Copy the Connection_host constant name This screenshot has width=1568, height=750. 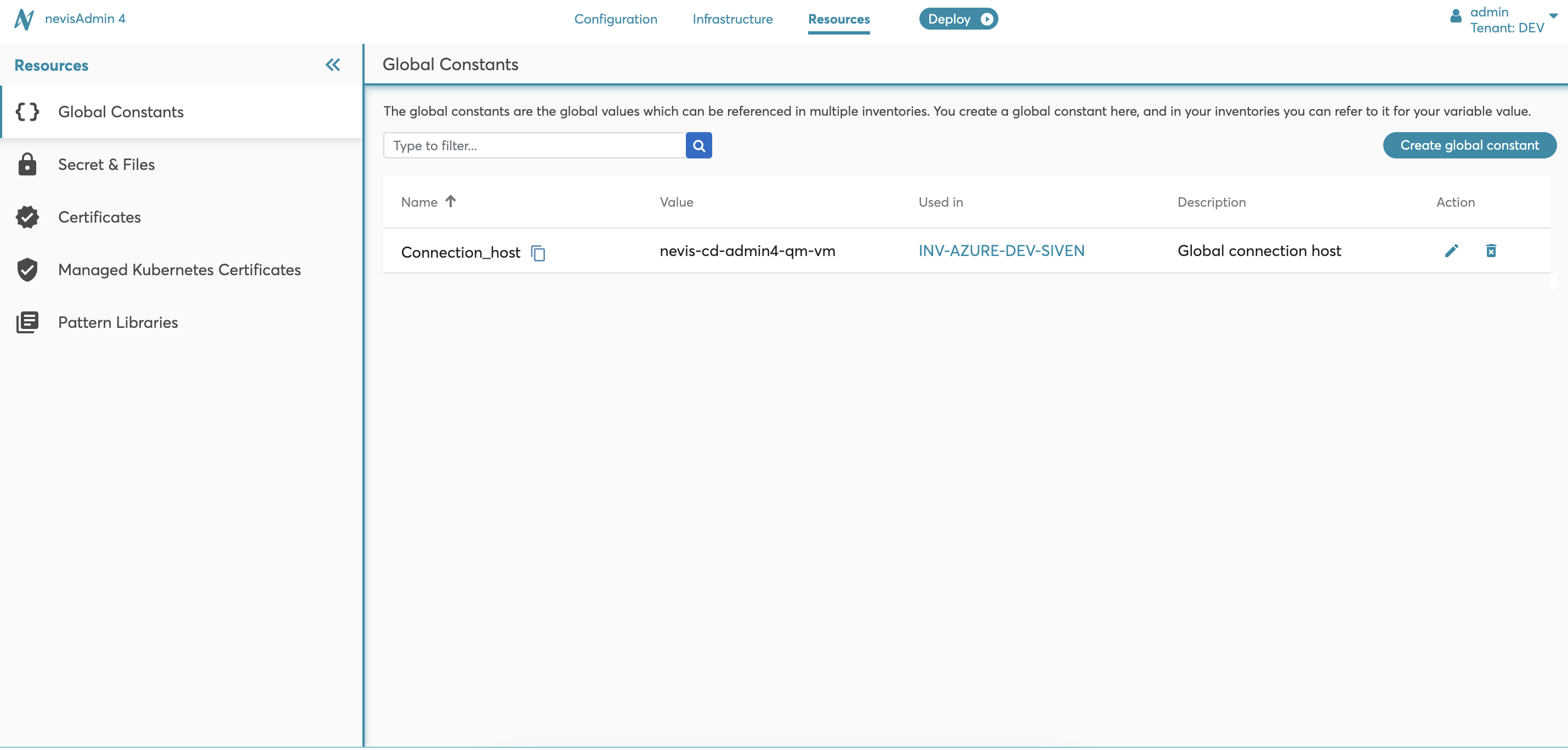point(538,253)
